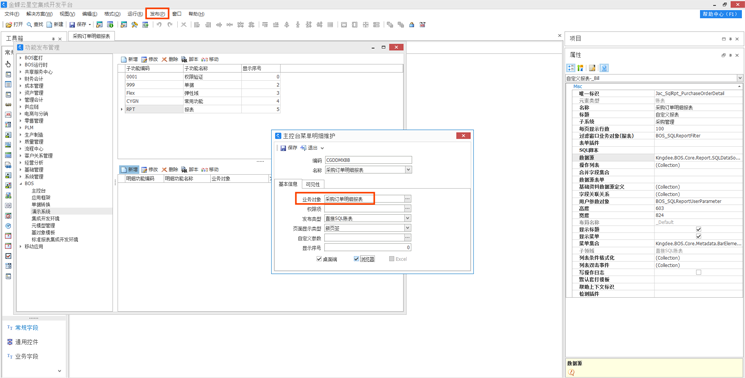This screenshot has width=745, height=378.
Task: Select the RPT row in sub-function table
Action: click(x=199, y=109)
